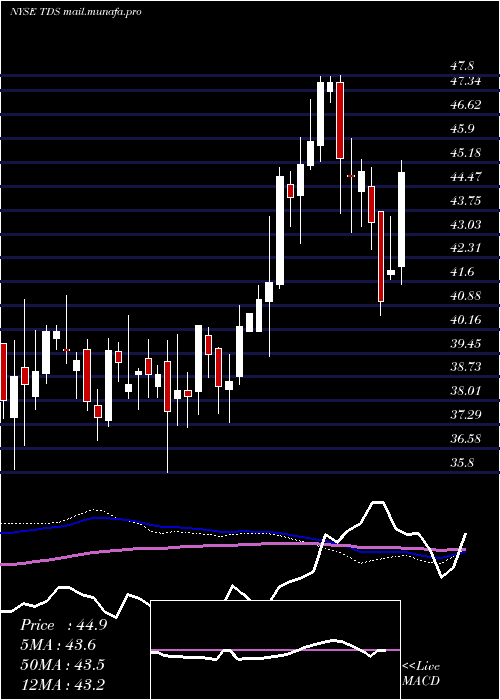Click the 43.75 price axis label
This screenshot has width=500, height=700.
pyautogui.click(x=465, y=200)
